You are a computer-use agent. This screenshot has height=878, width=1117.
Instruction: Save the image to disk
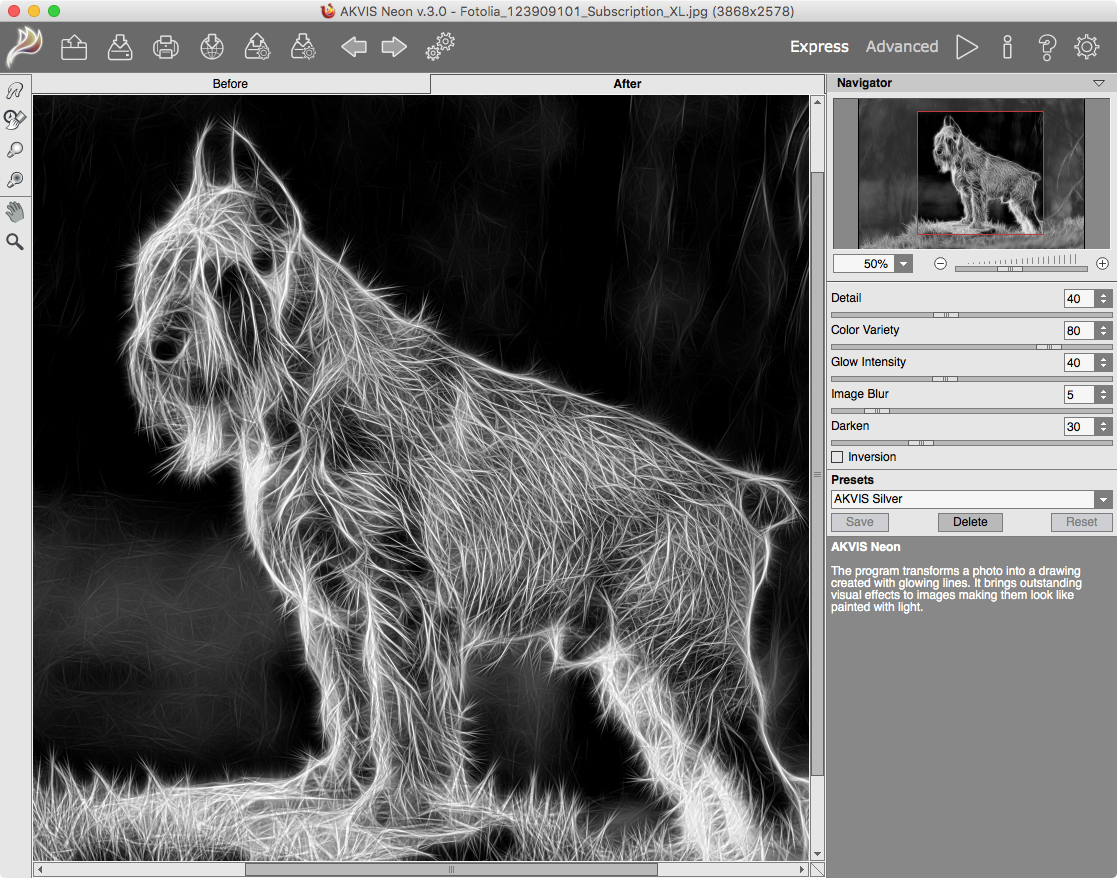[x=120, y=47]
